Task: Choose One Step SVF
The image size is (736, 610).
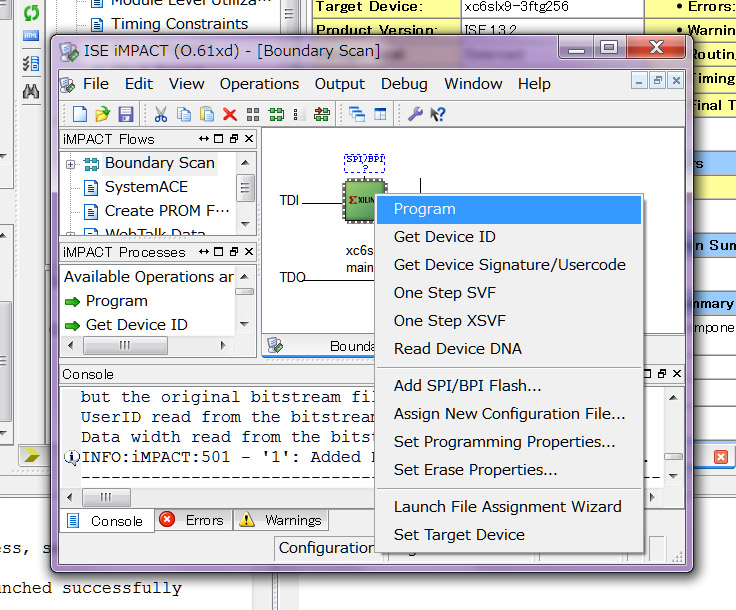Action: [x=509, y=293]
